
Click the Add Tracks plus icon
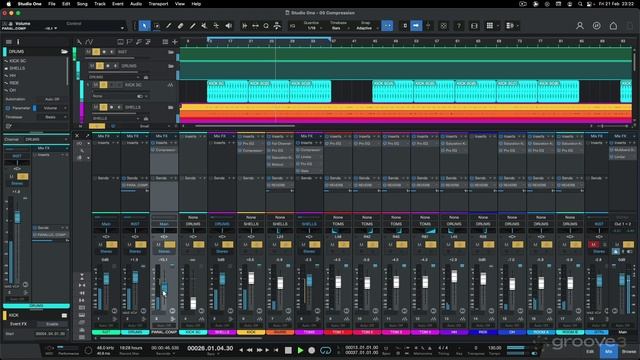175,42
